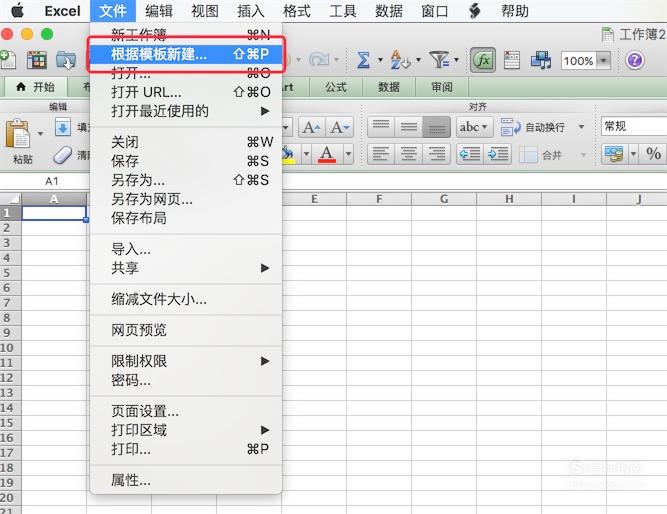Decrease font size with A-down icon
The height and width of the screenshot is (514, 667).
340,127
